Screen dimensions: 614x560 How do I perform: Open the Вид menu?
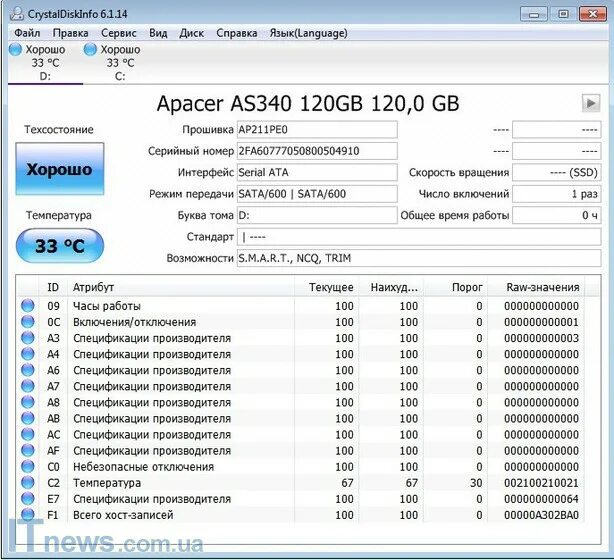158,33
